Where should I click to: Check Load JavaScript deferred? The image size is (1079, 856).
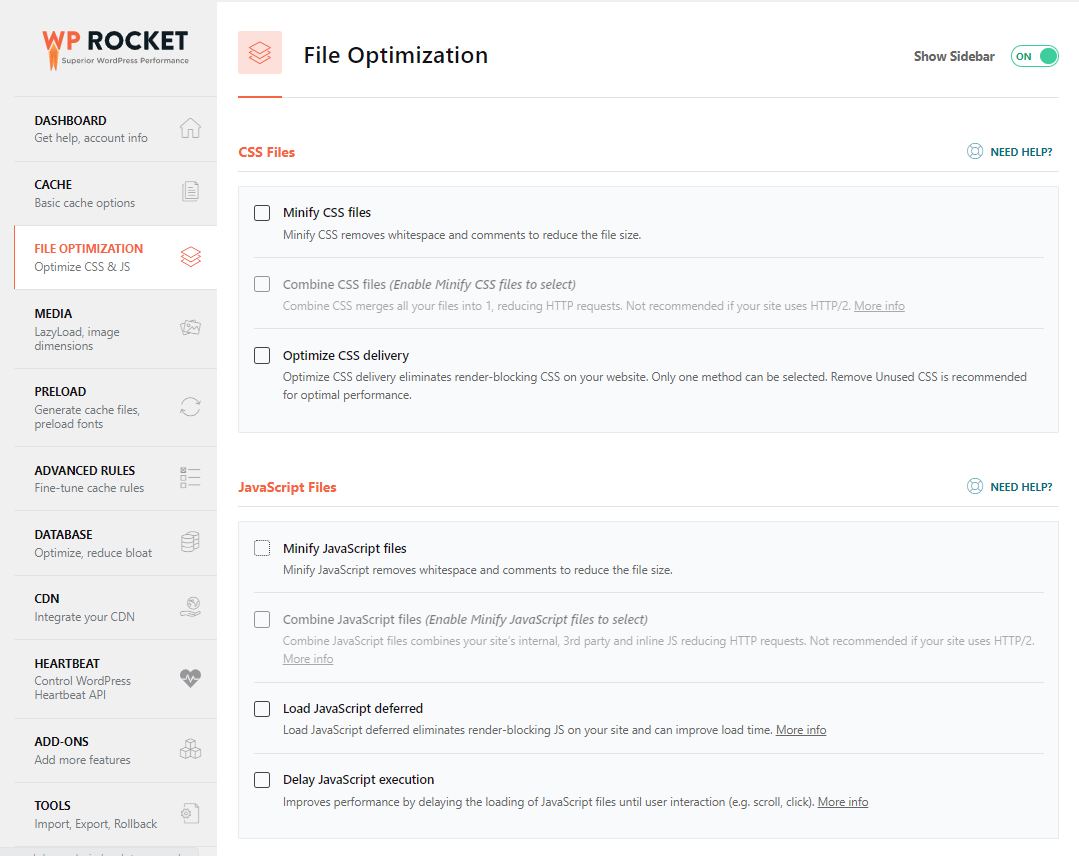[x=262, y=708]
